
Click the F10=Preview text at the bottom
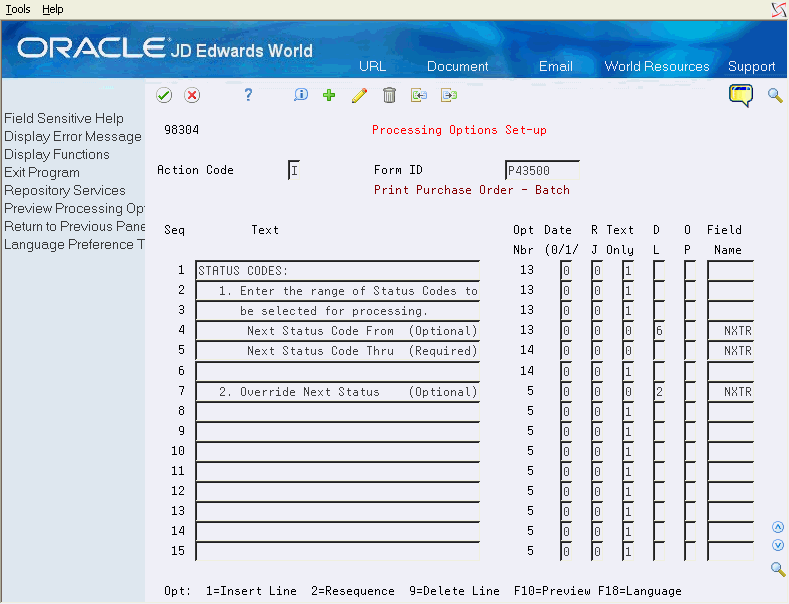[x=552, y=591]
